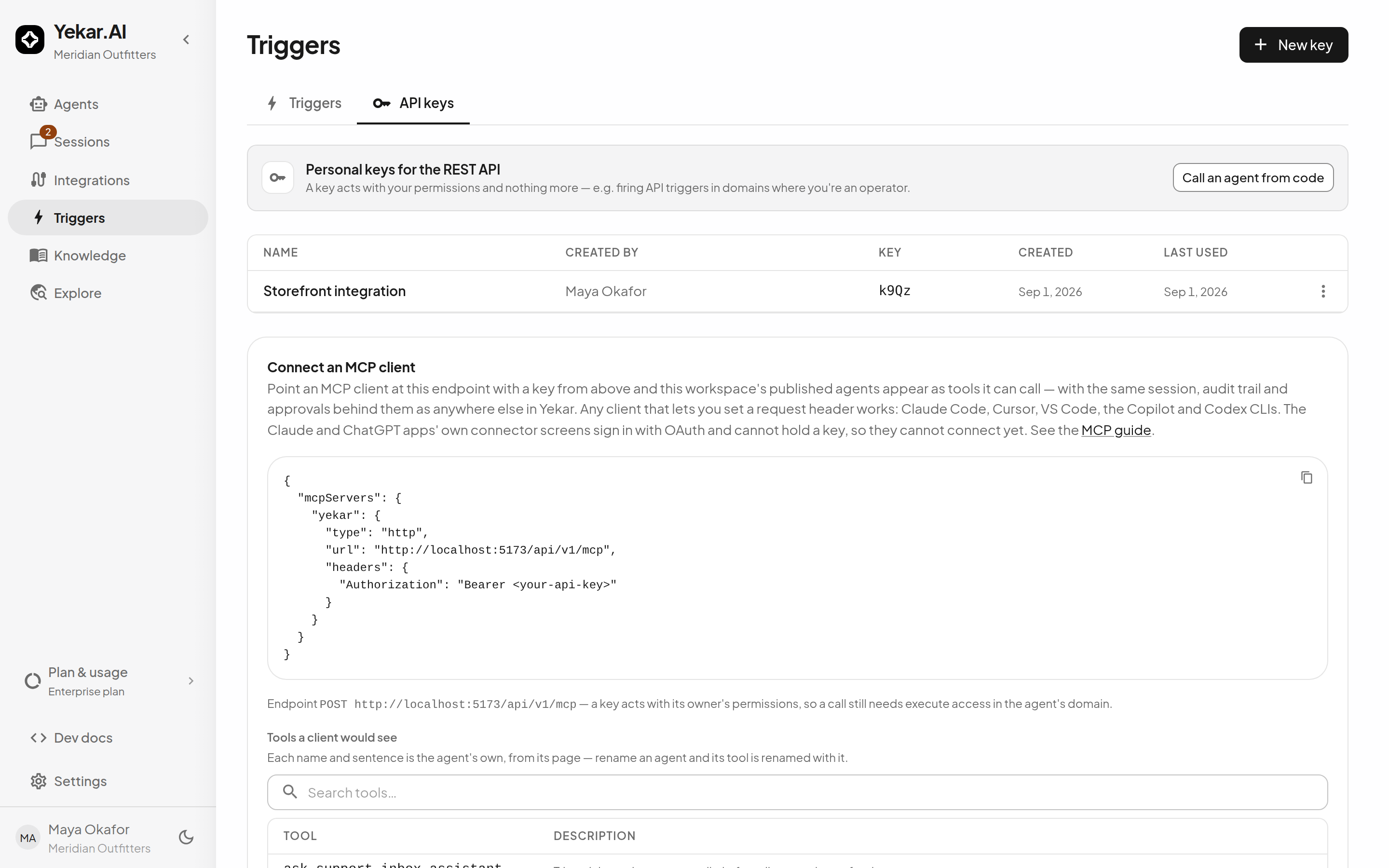
Task: Open the Storefront integration row options menu
Action: pyautogui.click(x=1323, y=292)
